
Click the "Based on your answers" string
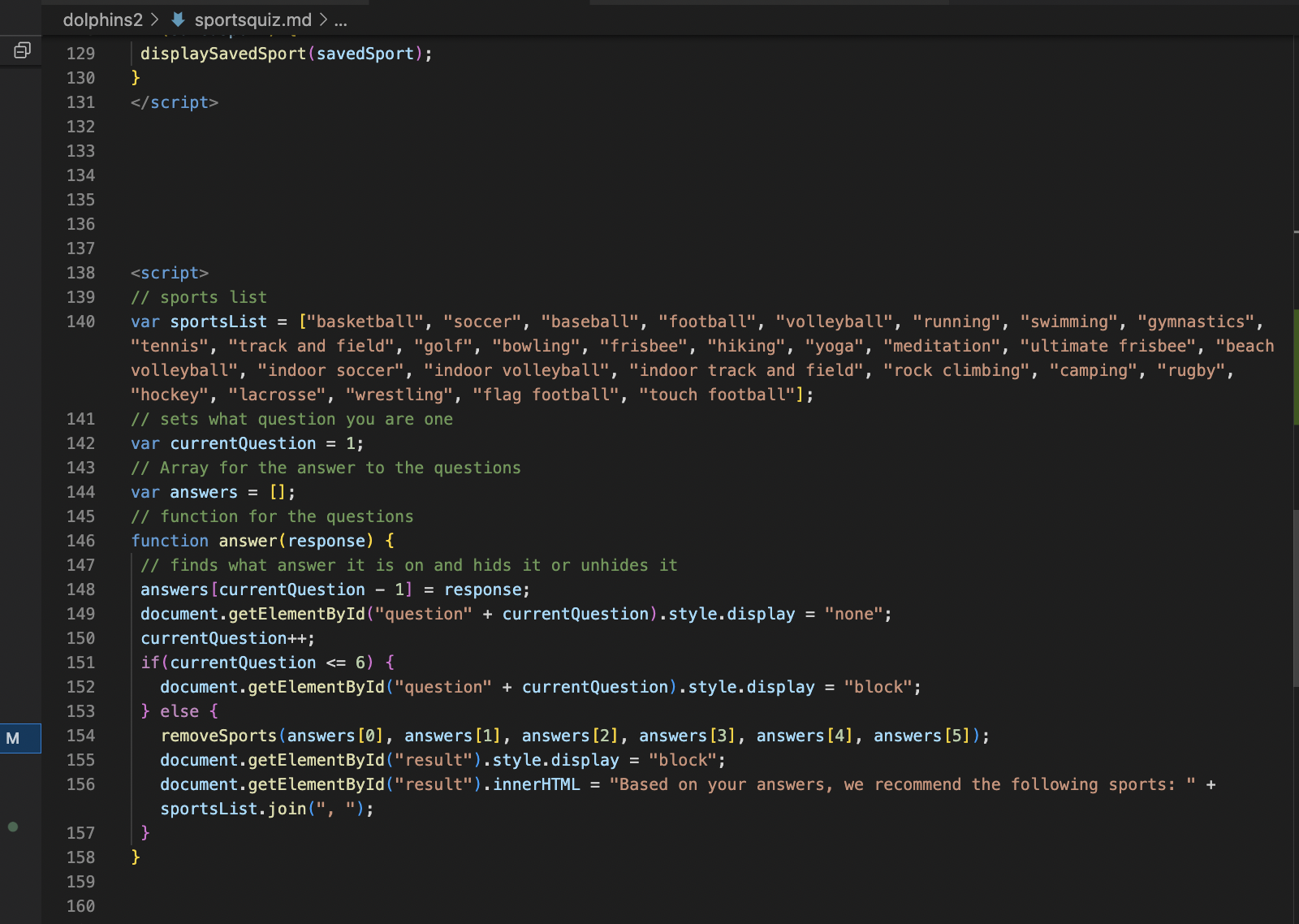[903, 784]
